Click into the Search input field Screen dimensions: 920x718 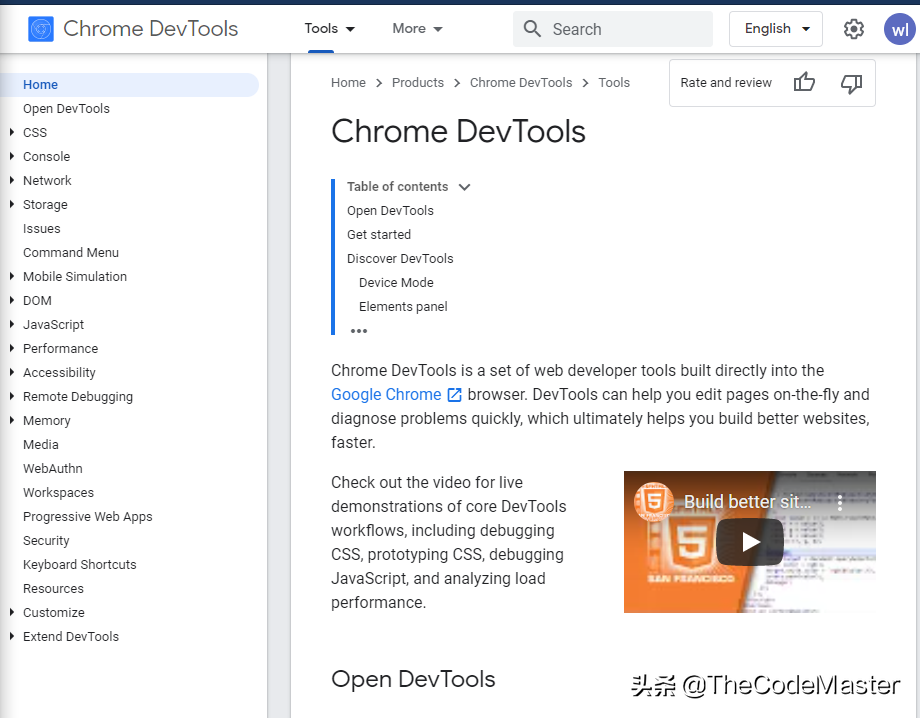tap(613, 29)
